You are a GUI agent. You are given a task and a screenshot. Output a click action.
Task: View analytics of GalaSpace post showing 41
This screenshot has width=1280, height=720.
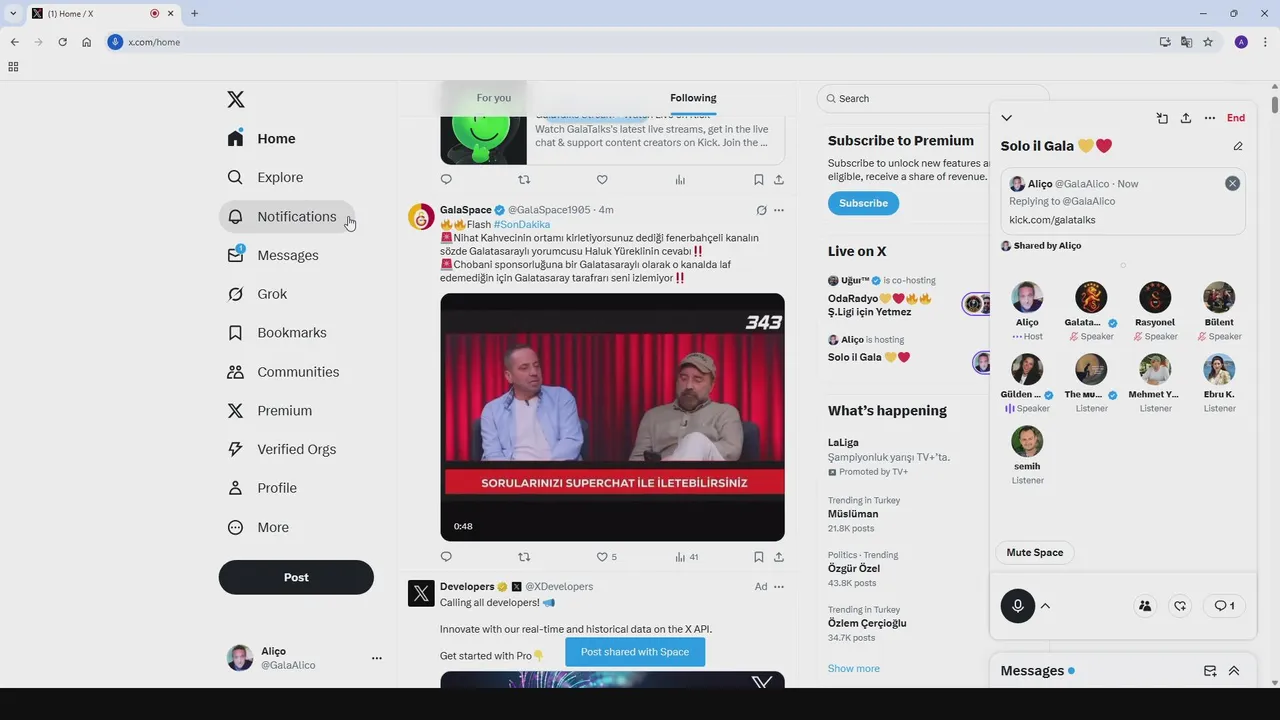tap(686, 557)
